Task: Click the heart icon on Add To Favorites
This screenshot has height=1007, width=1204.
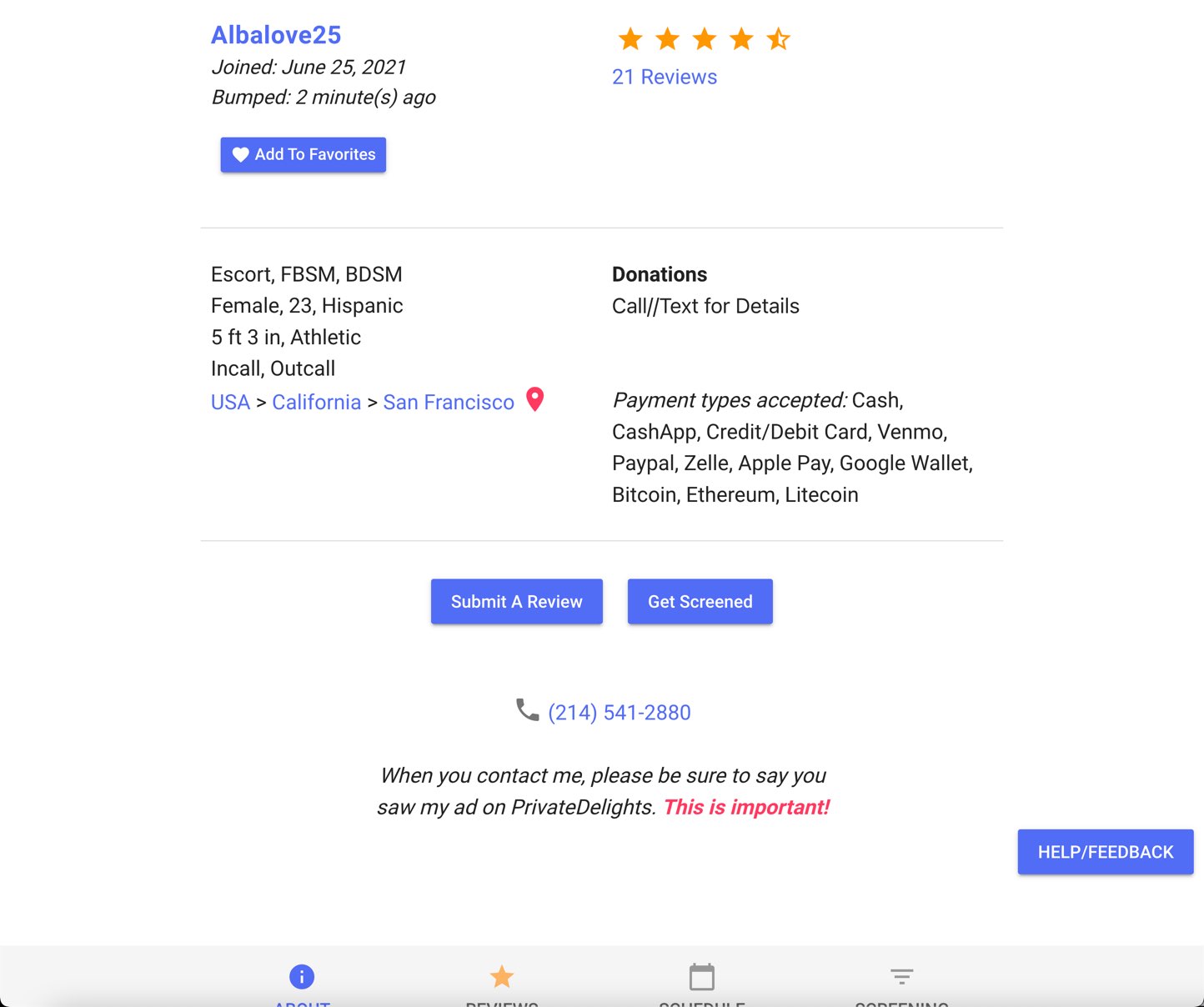Action: 240,155
